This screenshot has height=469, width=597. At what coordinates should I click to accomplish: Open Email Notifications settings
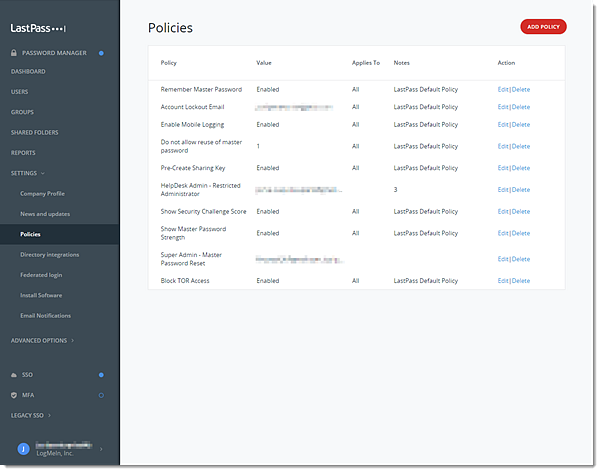tap(45, 316)
